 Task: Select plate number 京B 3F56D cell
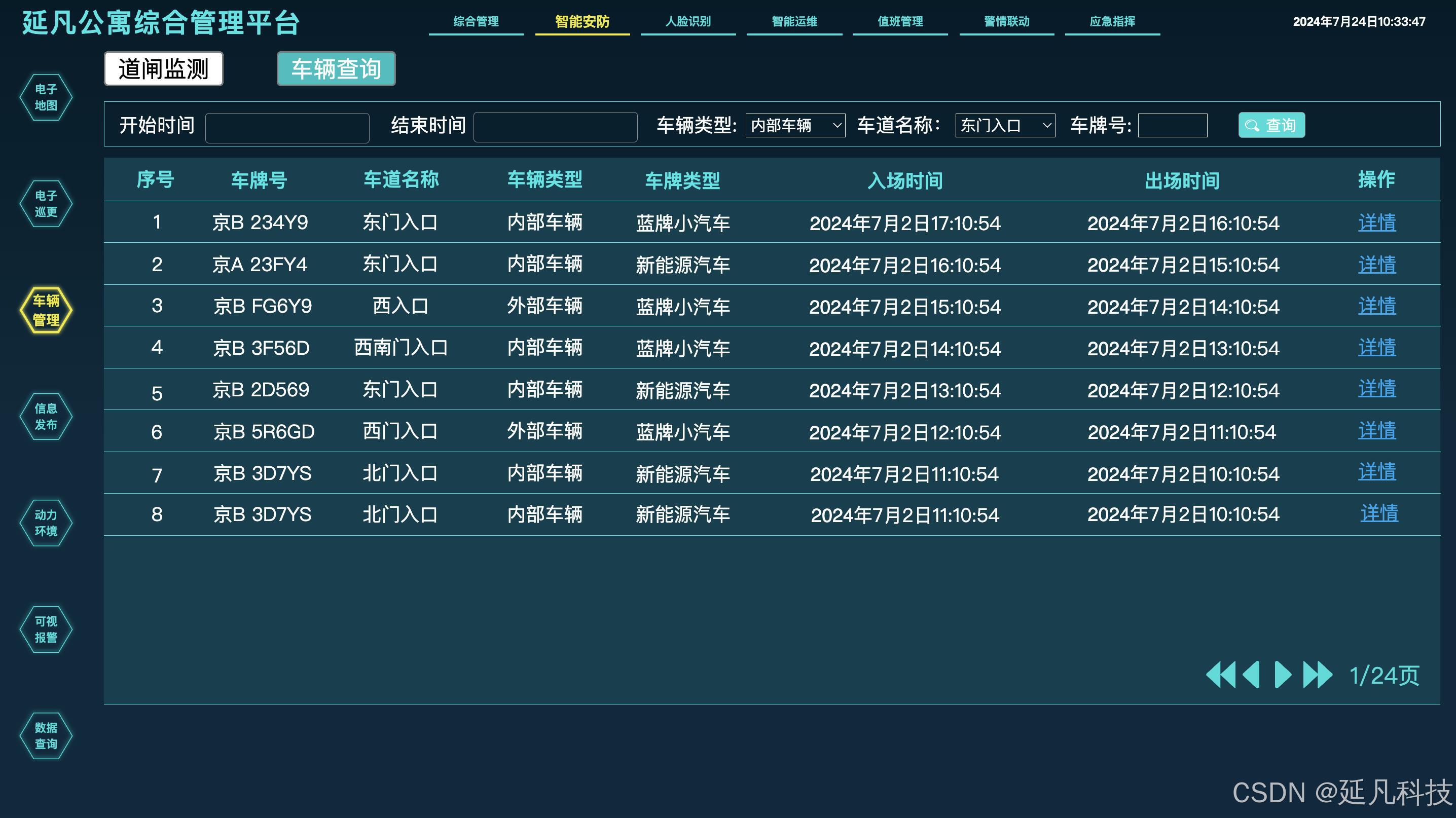coord(262,348)
